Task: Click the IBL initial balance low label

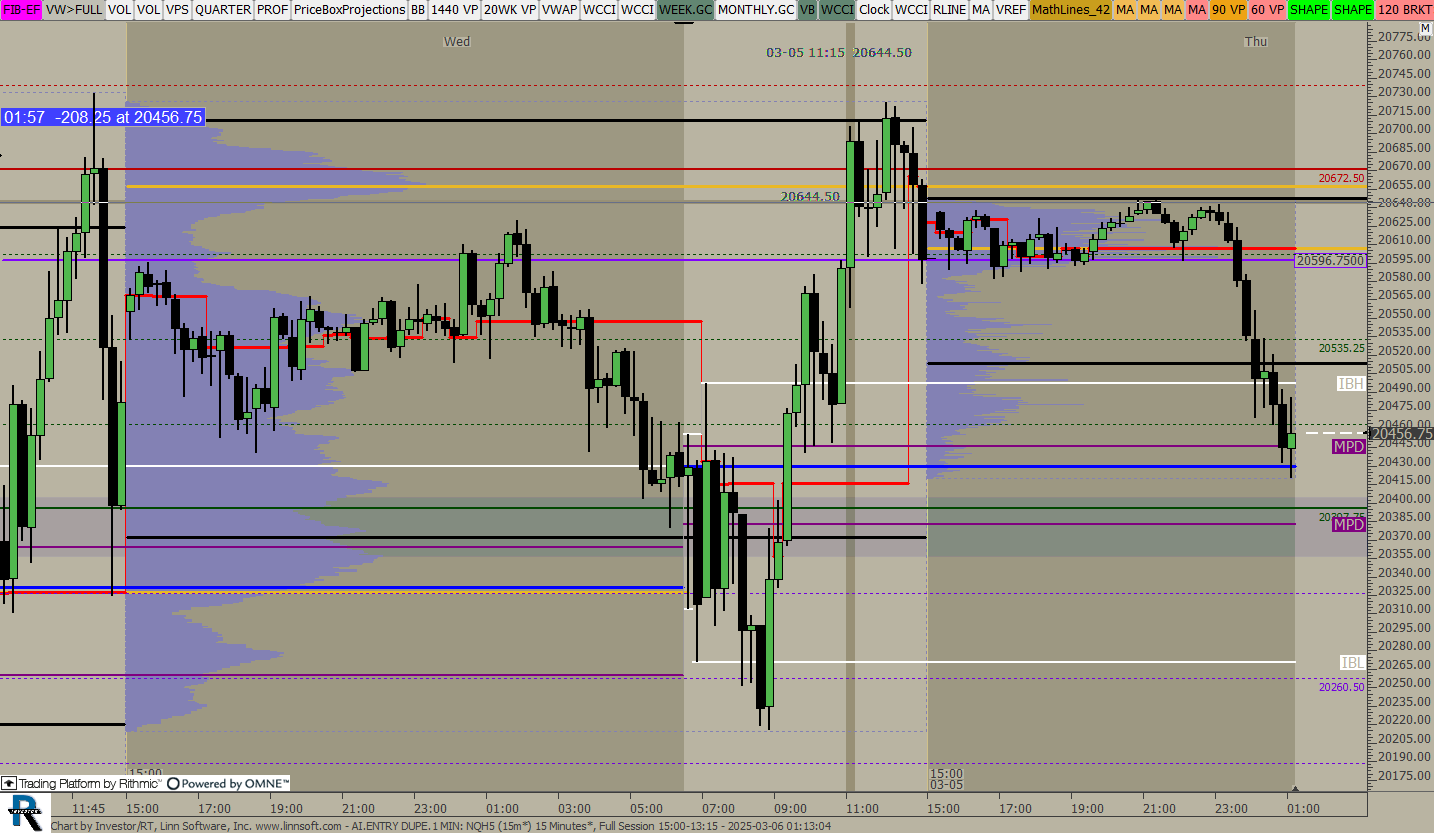Action: [x=1352, y=663]
